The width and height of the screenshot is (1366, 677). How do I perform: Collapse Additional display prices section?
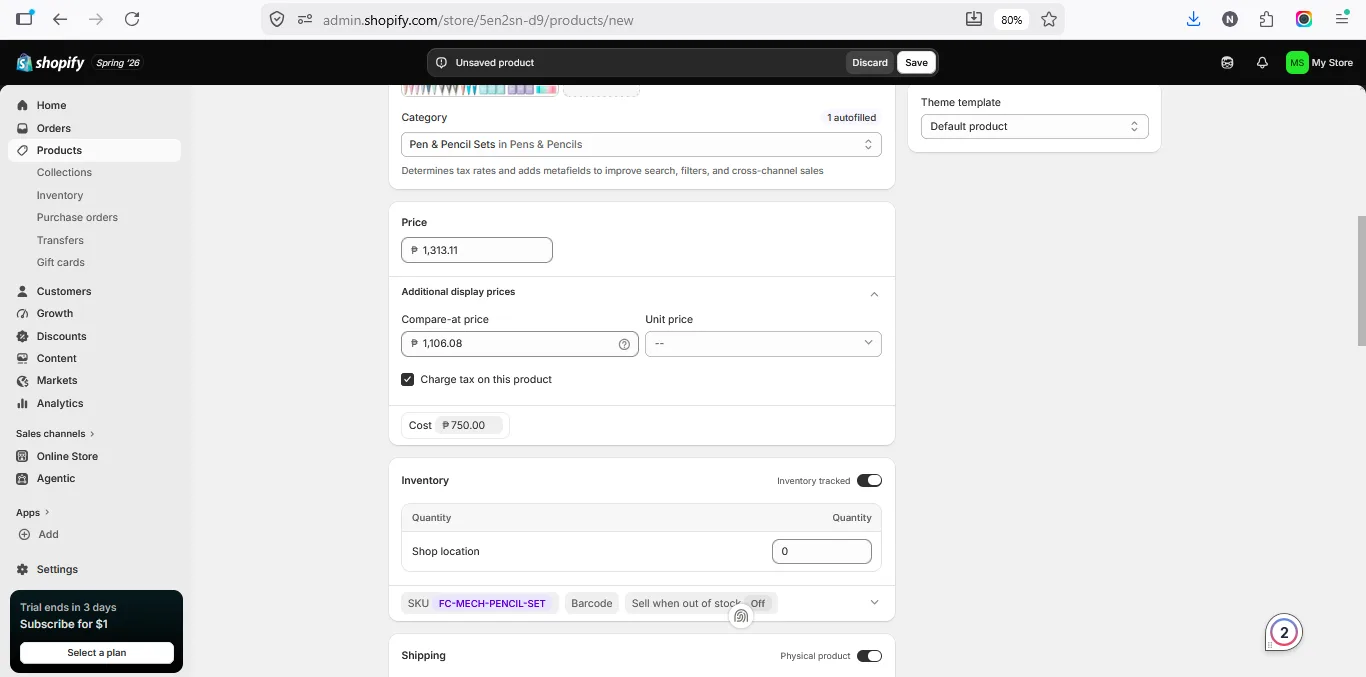tap(874, 294)
